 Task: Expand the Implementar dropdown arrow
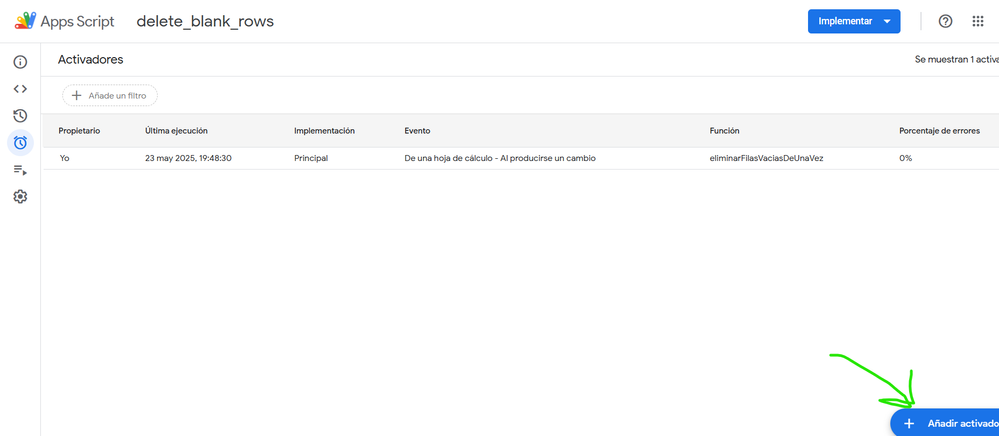coord(887,21)
